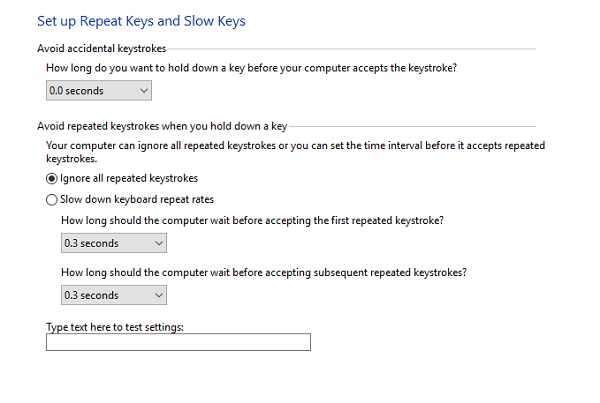Open the 0.0 seconds key hold dropdown
Image resolution: width=600 pixels, height=403 pixels.
point(99,91)
